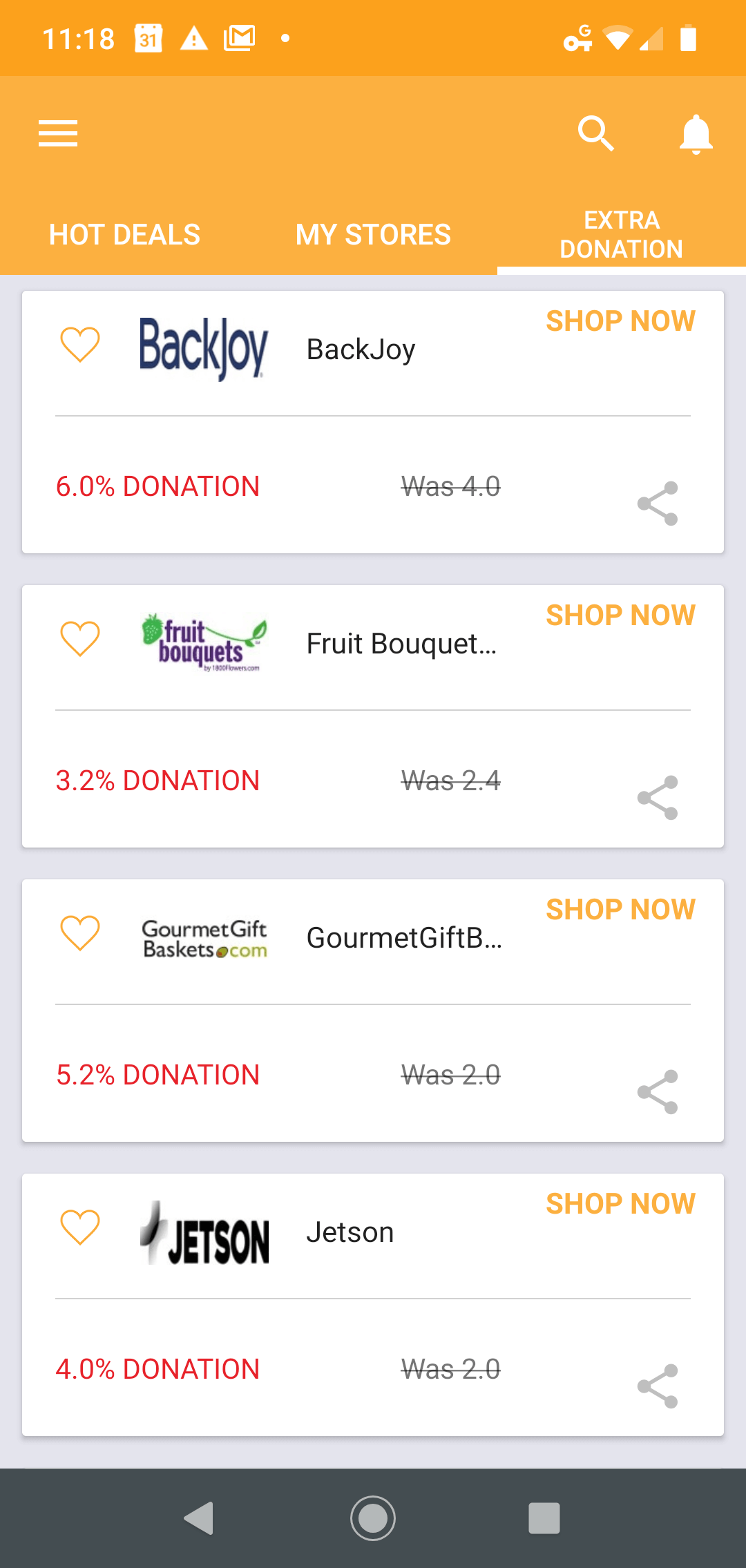Share the Fruit Bouquets deal
The image size is (746, 1568).
click(658, 798)
